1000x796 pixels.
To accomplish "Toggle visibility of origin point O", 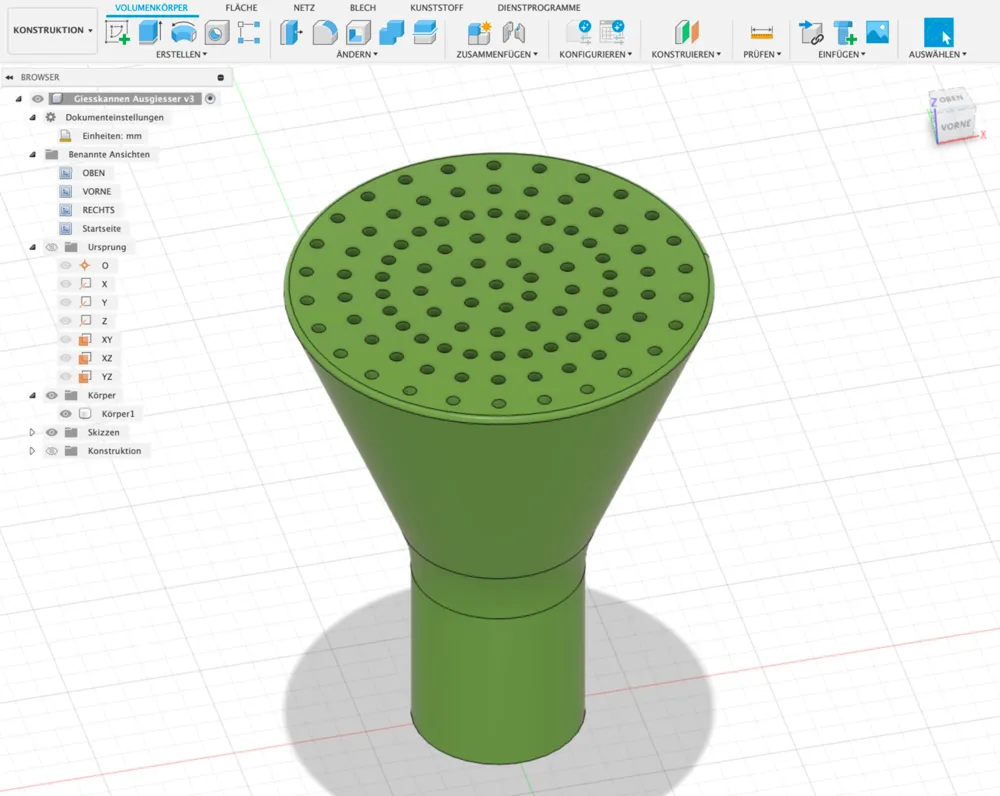I will (x=66, y=265).
